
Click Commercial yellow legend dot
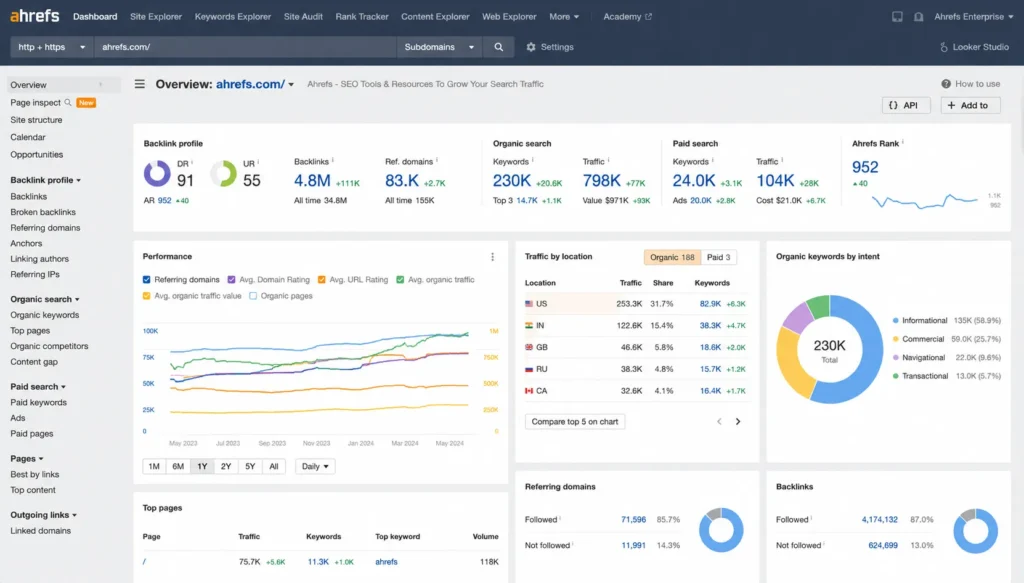click(x=895, y=339)
